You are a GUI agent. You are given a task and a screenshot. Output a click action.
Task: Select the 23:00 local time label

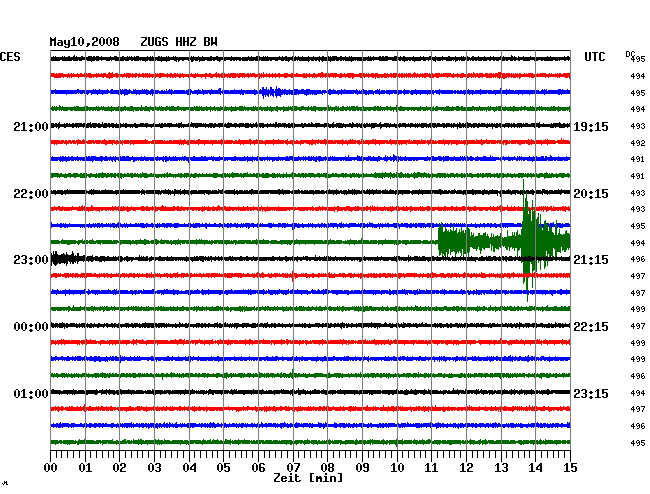[x=31, y=260]
